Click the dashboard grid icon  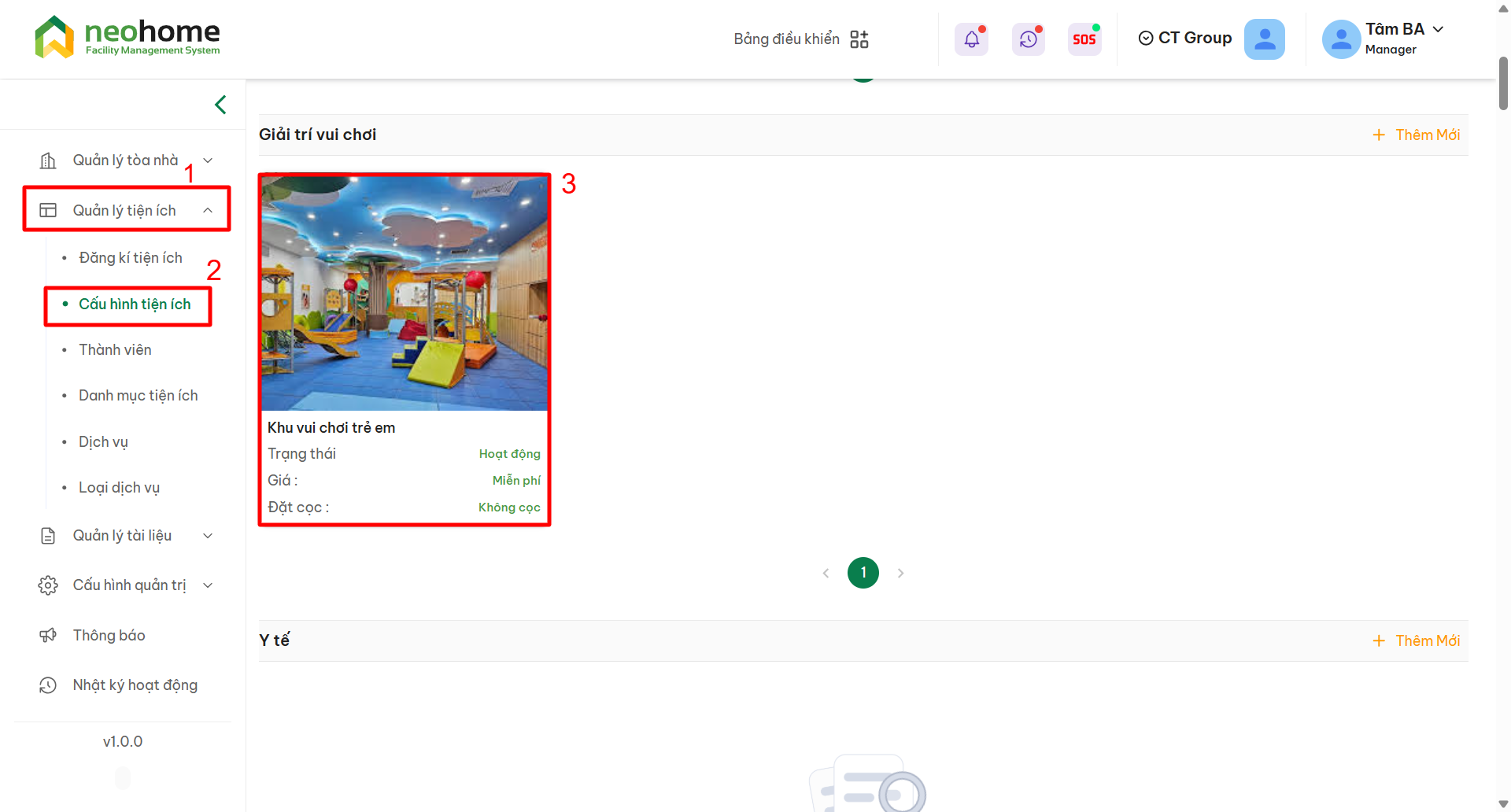859,39
